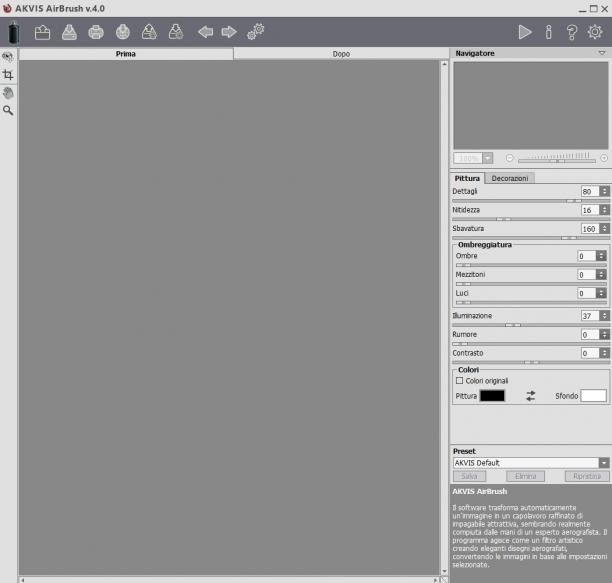This screenshot has width=612, height=583.
Task: Select the Hand pan tool
Action: (x=8, y=93)
